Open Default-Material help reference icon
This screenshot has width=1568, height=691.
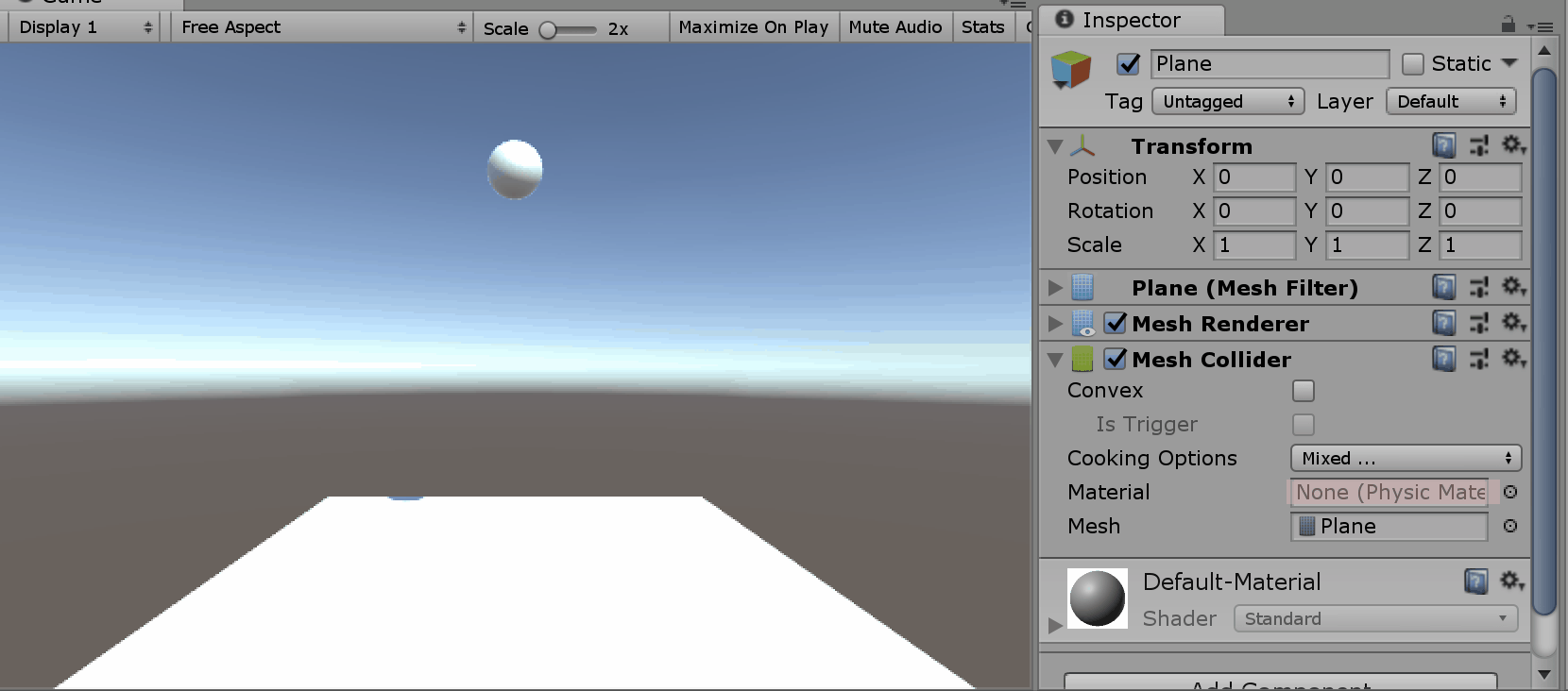coord(1475,581)
